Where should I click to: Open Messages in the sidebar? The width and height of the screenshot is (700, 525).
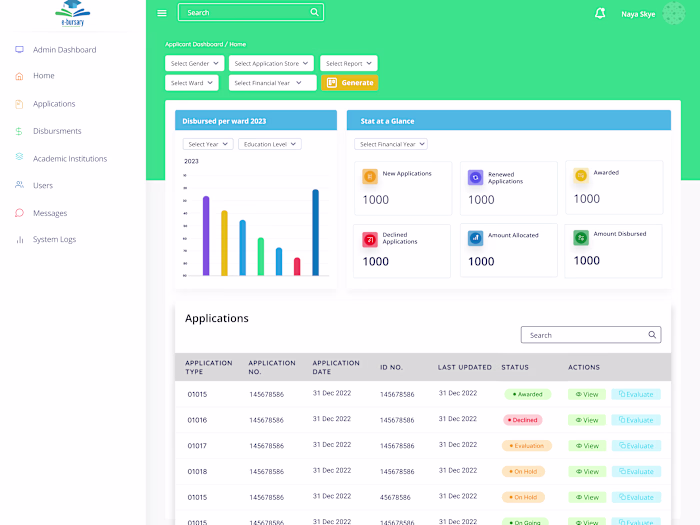pyautogui.click(x=50, y=213)
